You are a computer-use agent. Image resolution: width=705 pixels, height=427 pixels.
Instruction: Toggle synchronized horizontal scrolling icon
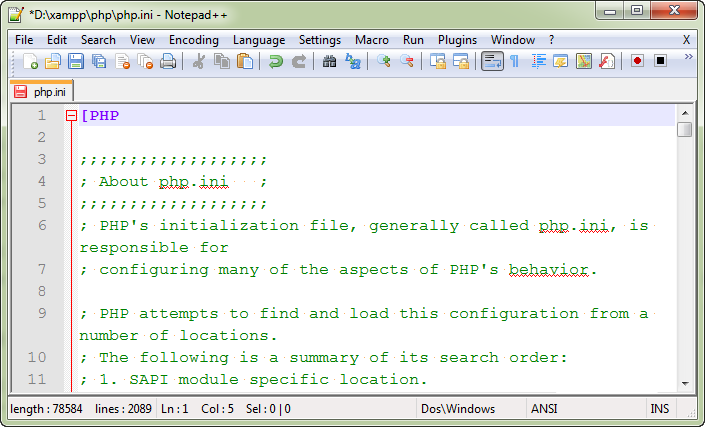point(460,61)
